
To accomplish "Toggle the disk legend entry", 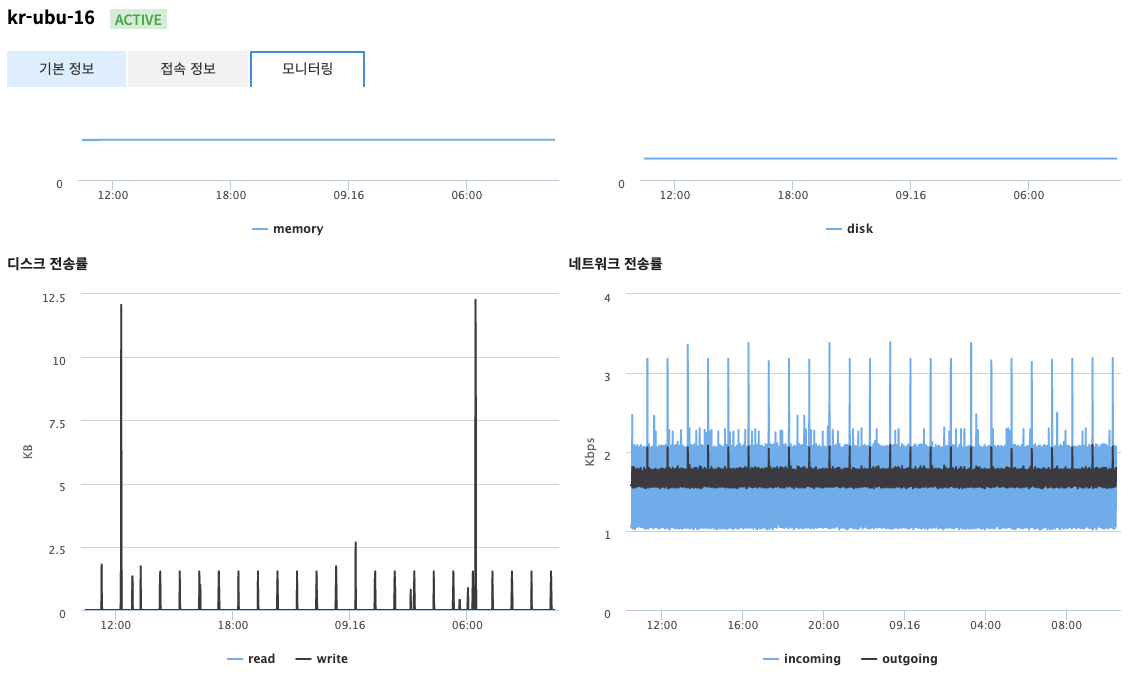I will pyautogui.click(x=850, y=229).
